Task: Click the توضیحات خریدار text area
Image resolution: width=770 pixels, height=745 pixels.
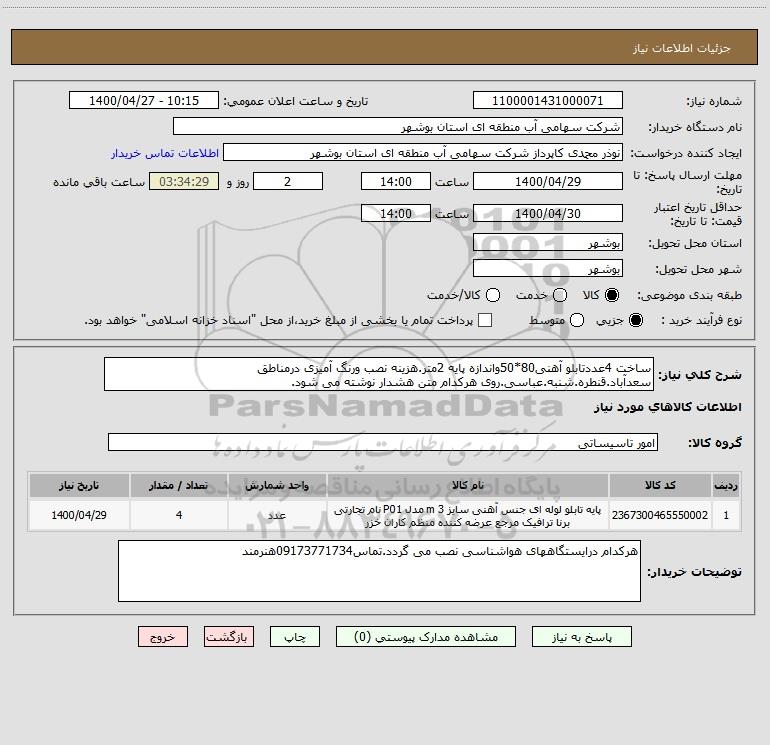Action: (x=379, y=571)
